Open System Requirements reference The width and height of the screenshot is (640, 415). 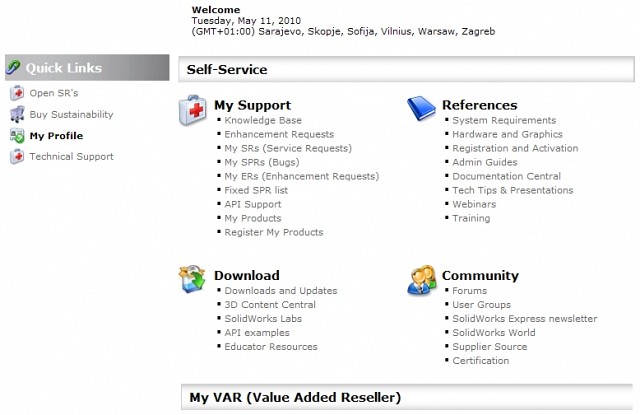[x=504, y=120]
